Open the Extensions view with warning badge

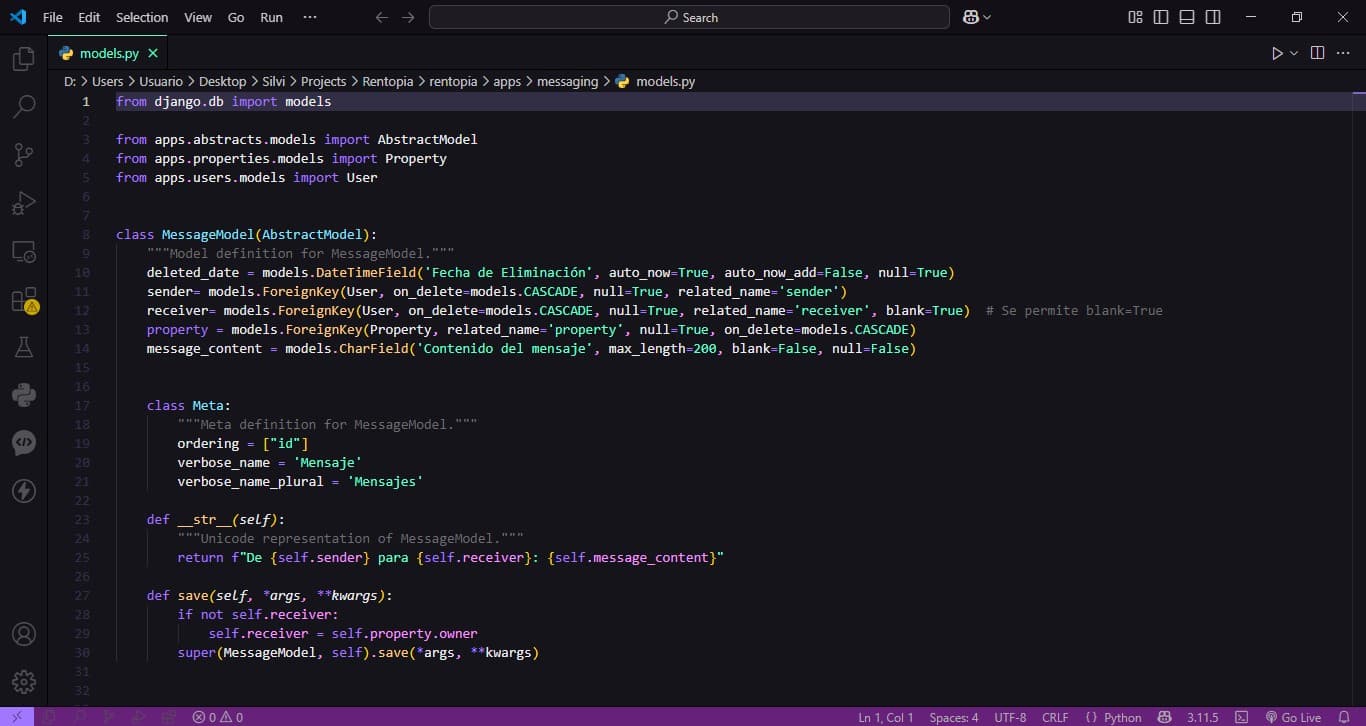(x=23, y=300)
